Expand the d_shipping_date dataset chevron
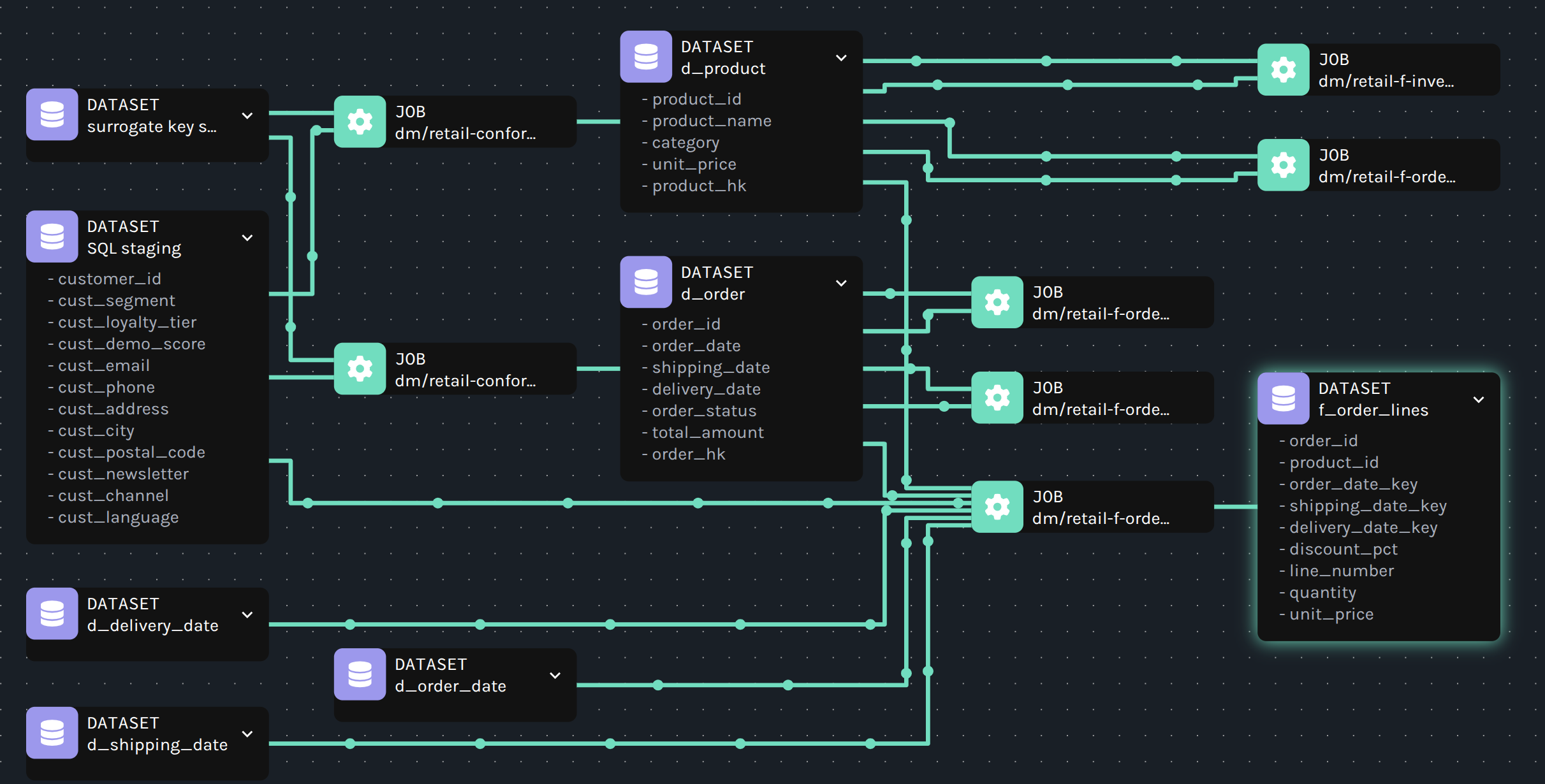 [247, 734]
